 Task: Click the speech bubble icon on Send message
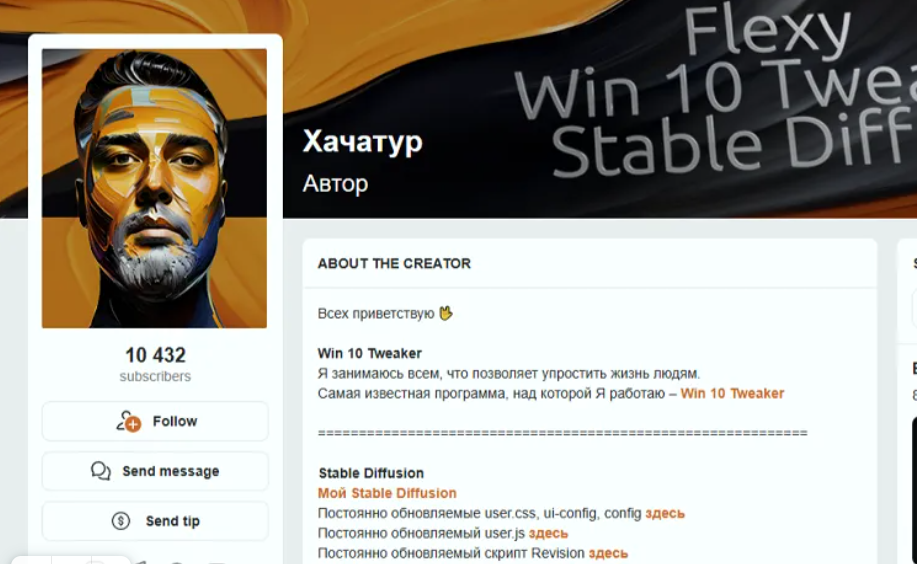point(101,471)
